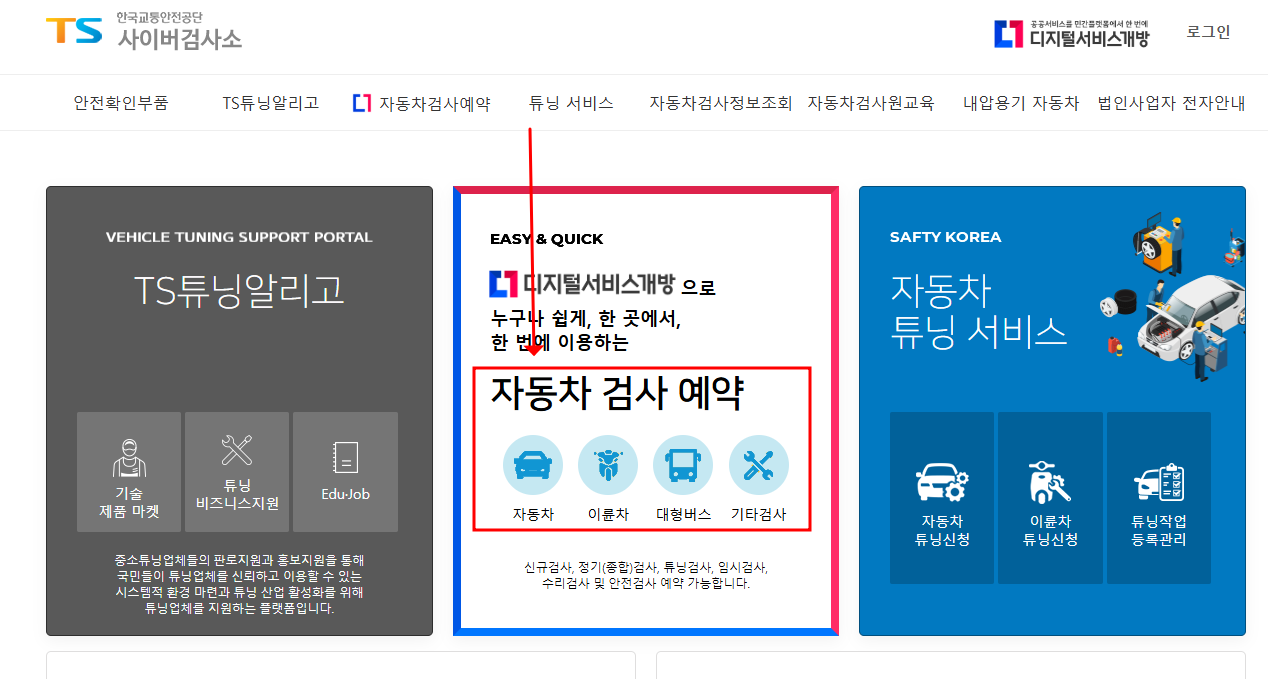
Task: Open the 디지털서비스개방 header logo
Action: [1071, 33]
